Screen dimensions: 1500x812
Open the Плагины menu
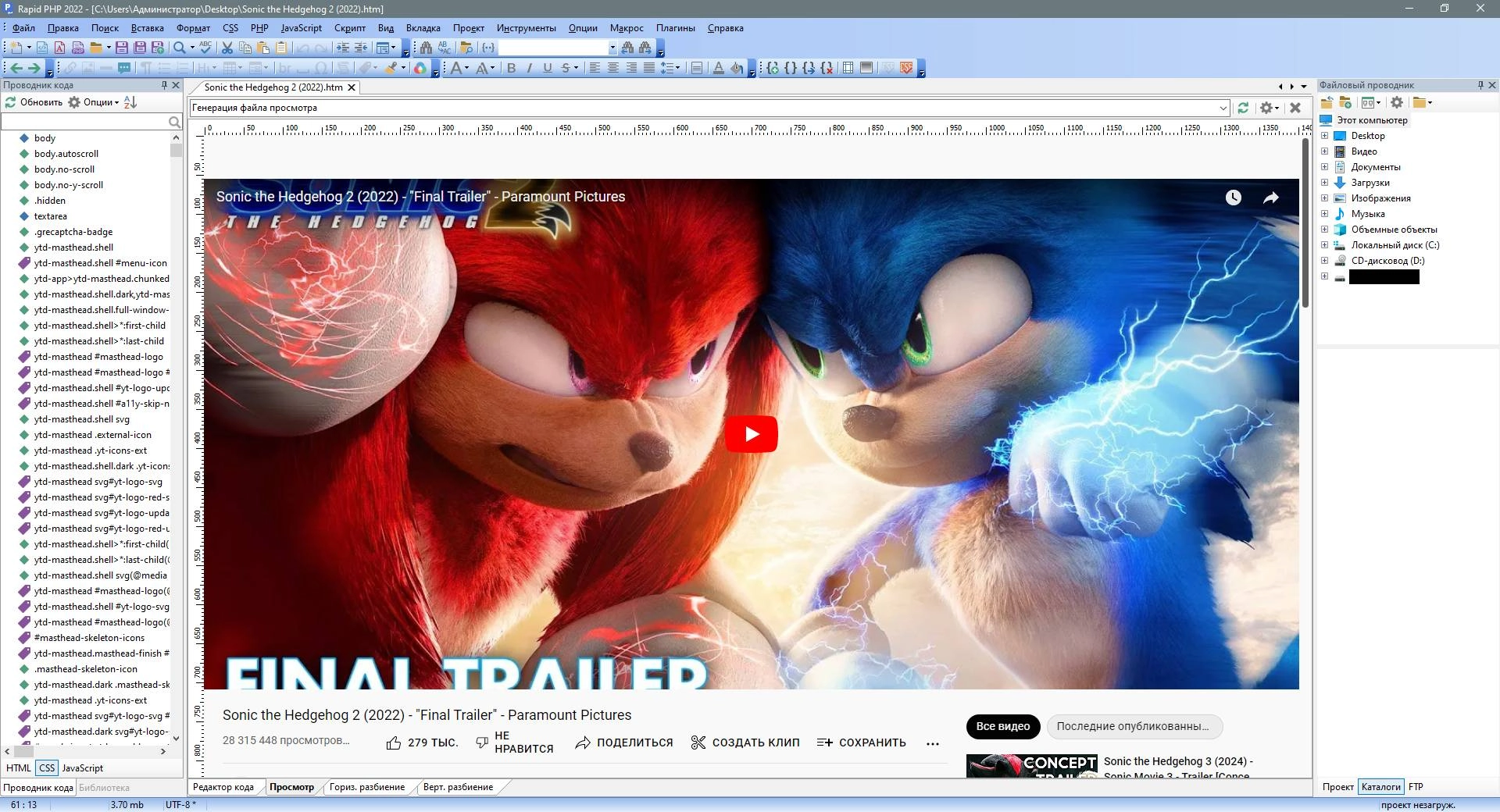[675, 28]
